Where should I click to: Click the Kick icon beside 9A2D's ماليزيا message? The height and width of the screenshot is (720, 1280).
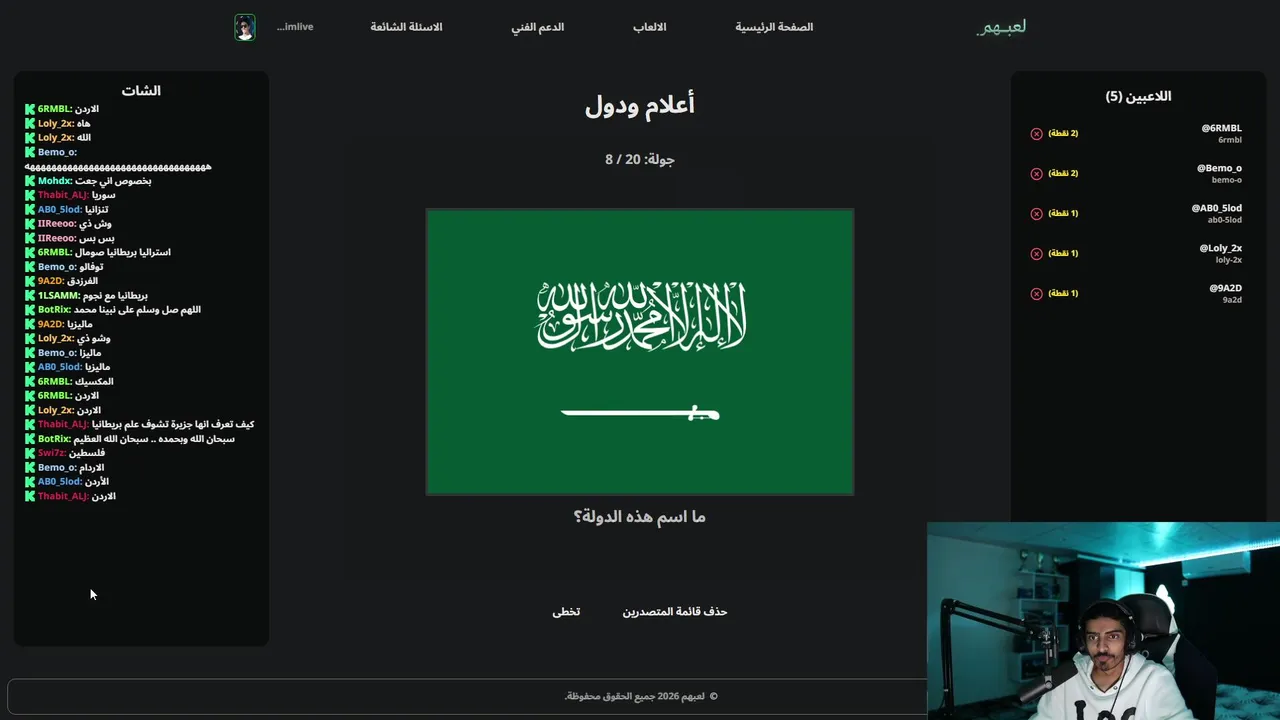[x=30, y=324]
